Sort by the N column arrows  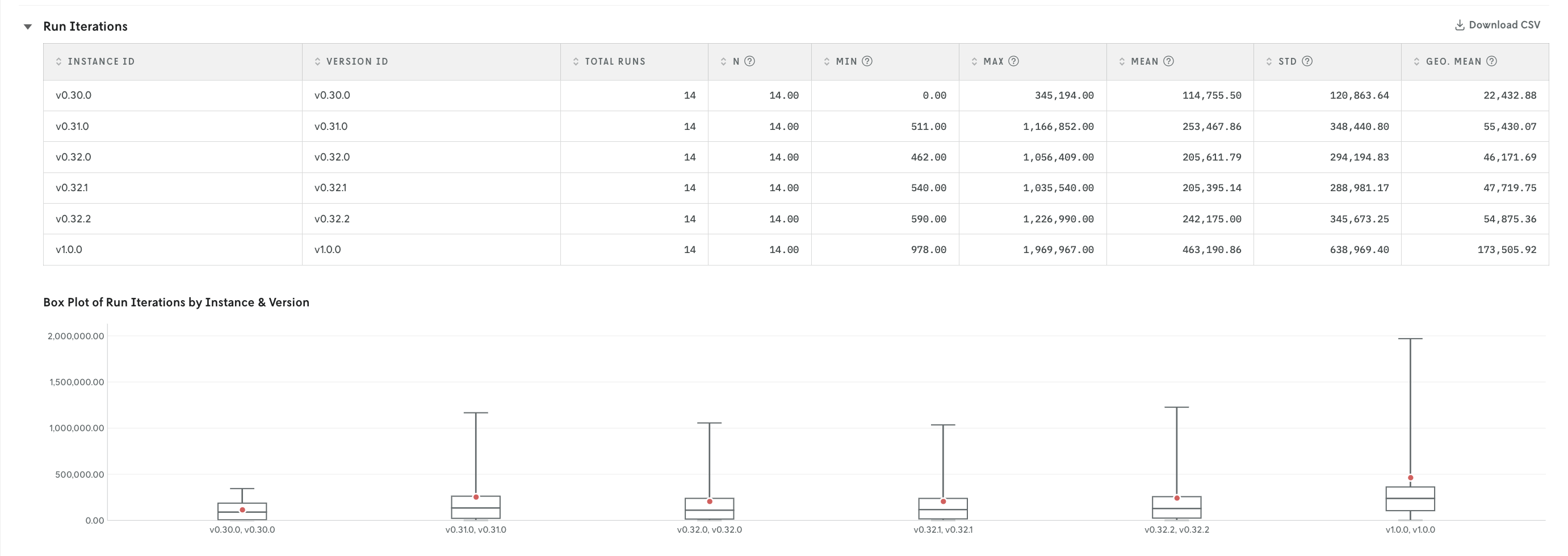[x=723, y=61]
